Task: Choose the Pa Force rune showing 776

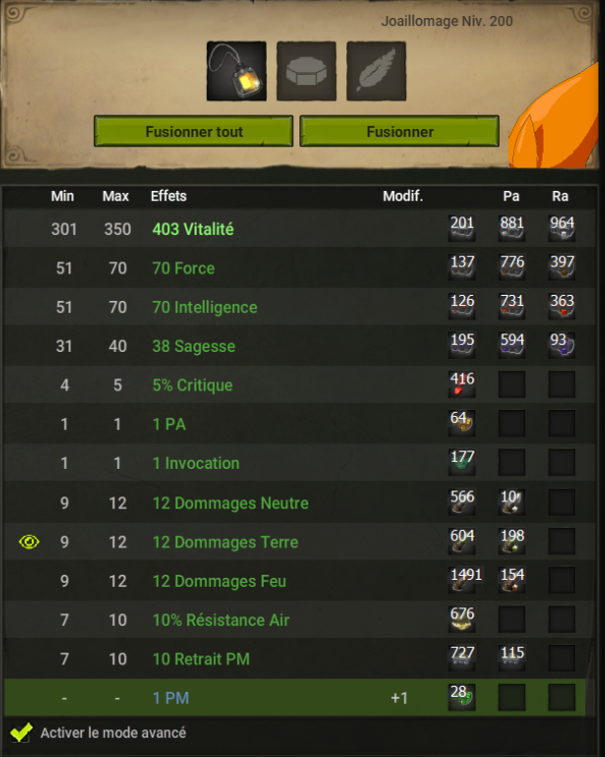Action: click(512, 267)
